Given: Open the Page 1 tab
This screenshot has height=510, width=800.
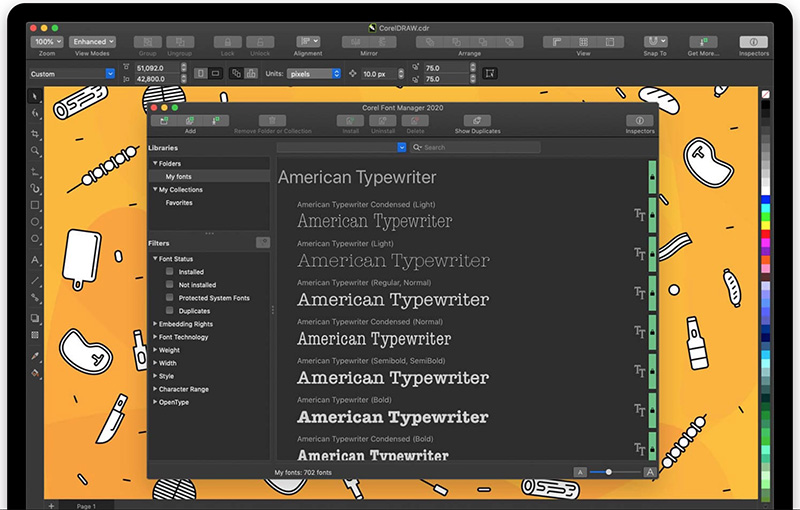Looking at the screenshot, I should point(86,506).
